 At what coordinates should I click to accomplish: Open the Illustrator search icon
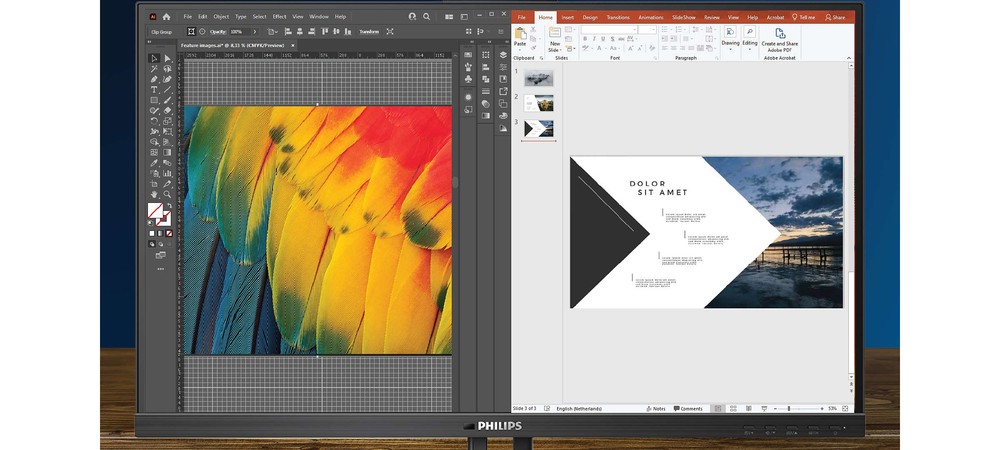(427, 17)
